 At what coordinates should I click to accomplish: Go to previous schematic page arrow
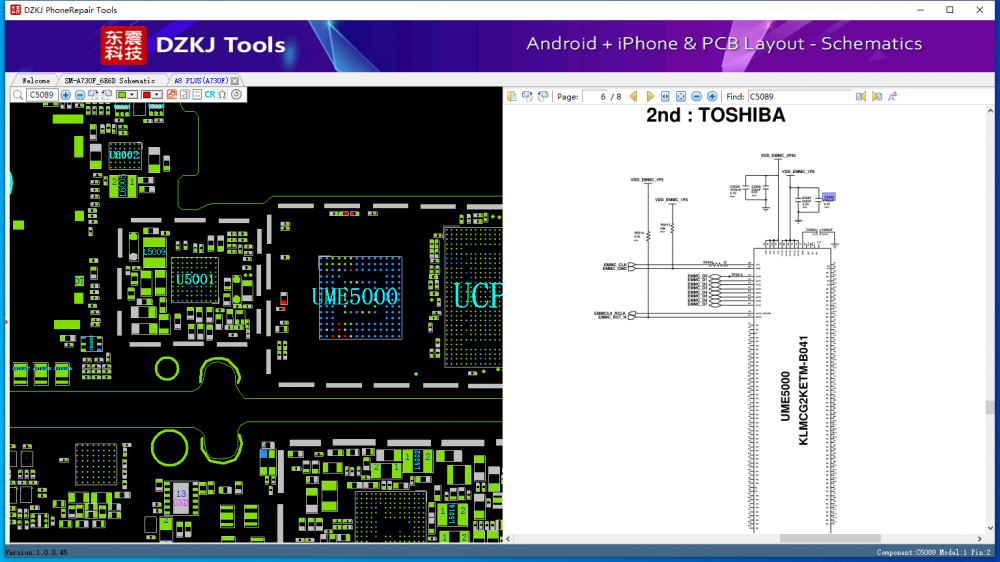click(633, 97)
